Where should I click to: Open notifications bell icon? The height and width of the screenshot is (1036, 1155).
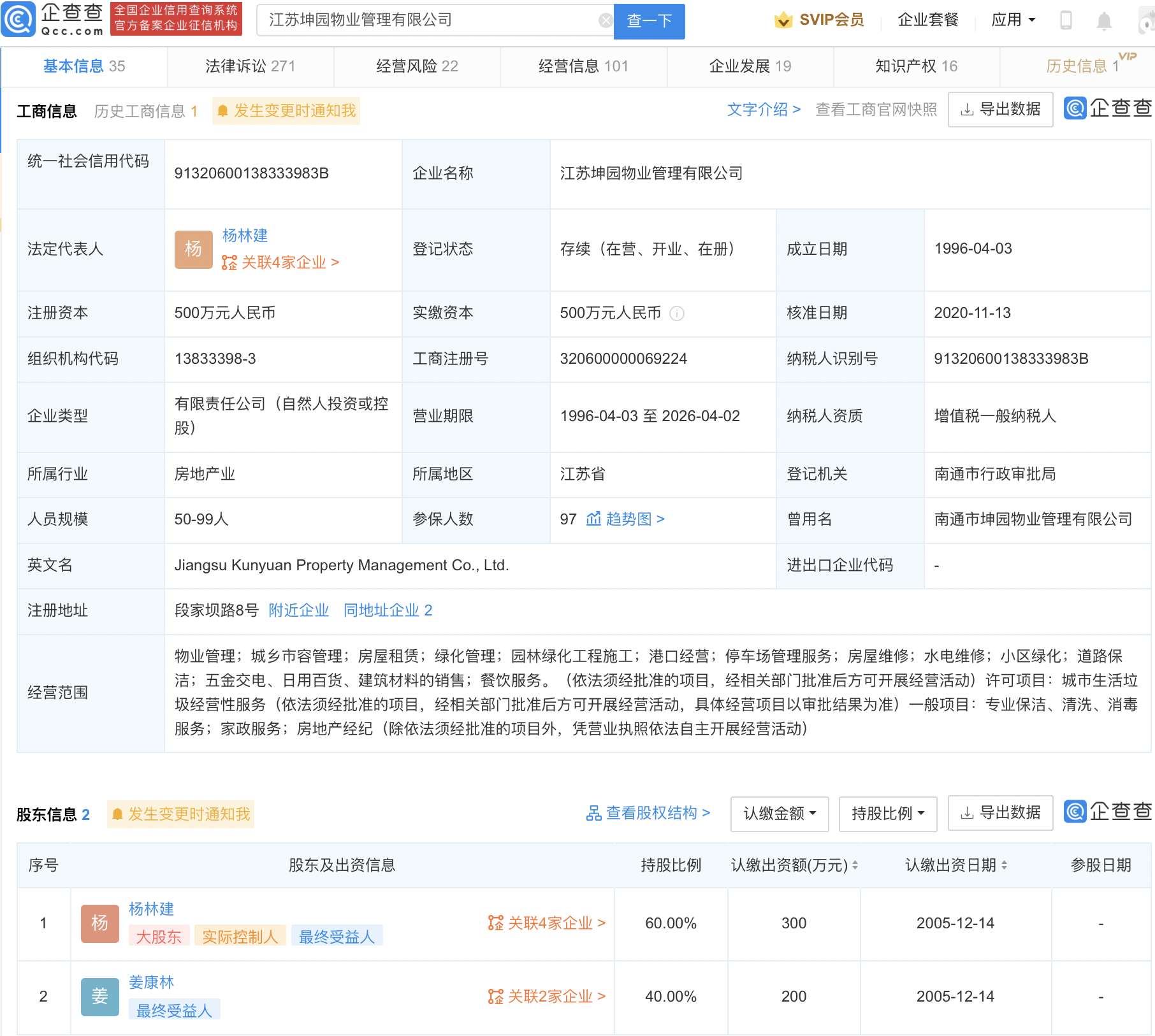click(1104, 21)
